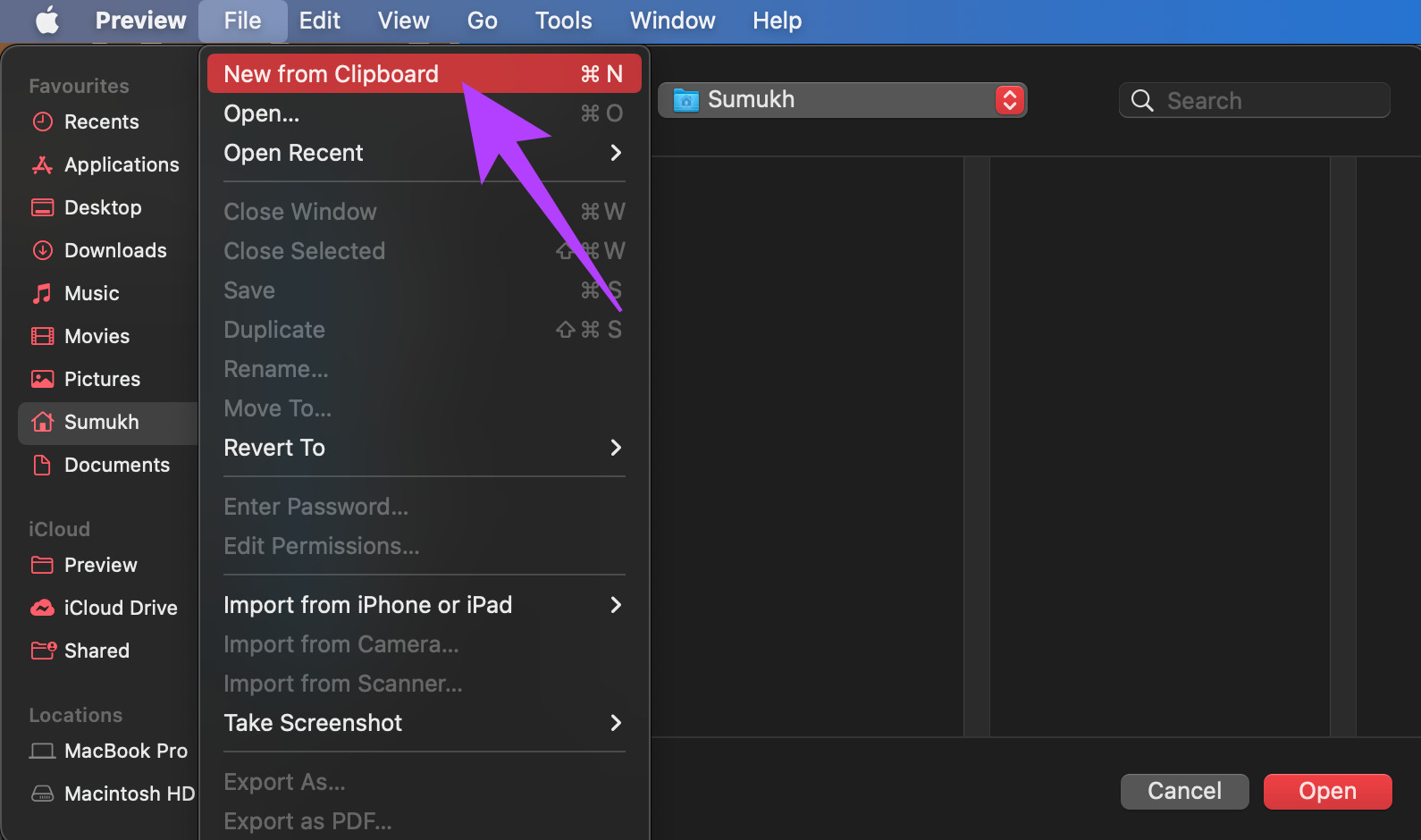This screenshot has height=840, width=1421.
Task: Expand Import from iPhone or iPad
Action: (x=425, y=605)
